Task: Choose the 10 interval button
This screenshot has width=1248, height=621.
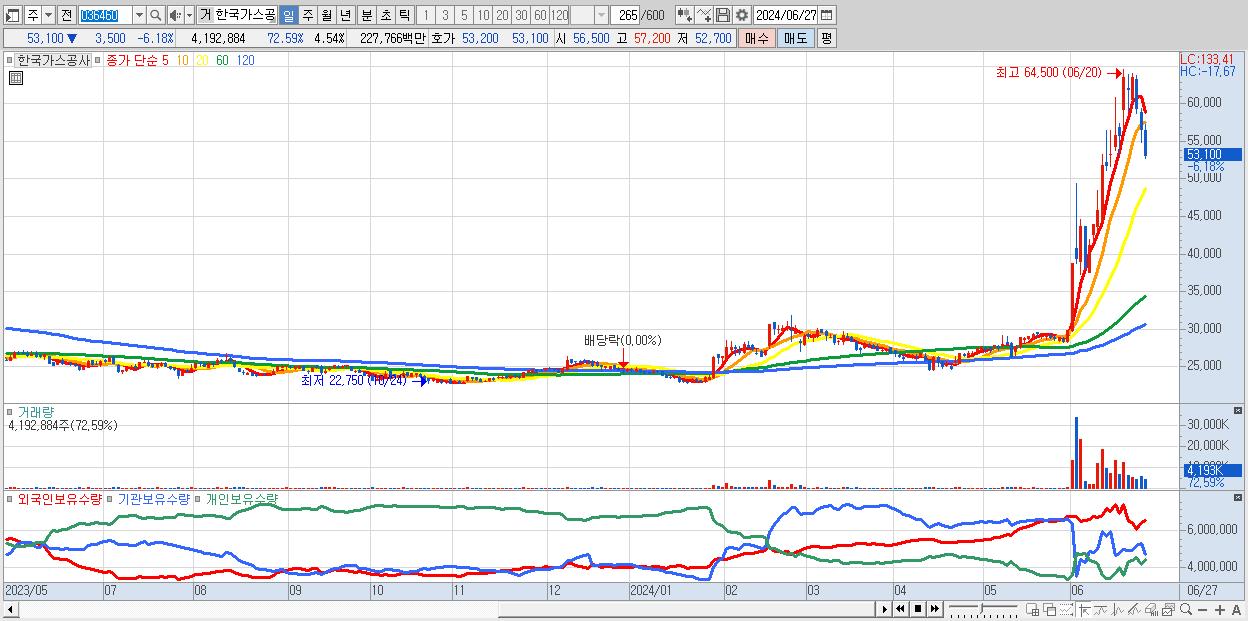Action: [483, 15]
